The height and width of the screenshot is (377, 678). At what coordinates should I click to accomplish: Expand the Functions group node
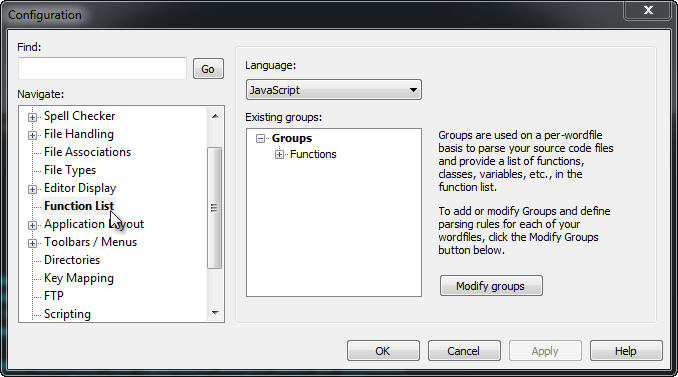[279, 154]
